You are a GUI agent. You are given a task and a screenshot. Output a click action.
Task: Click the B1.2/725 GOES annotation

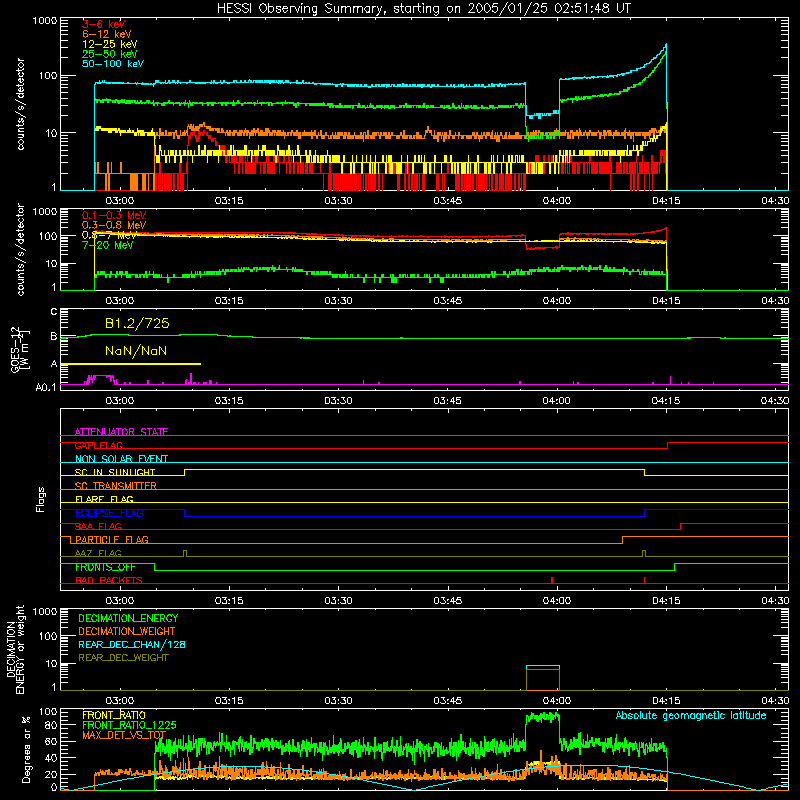pyautogui.click(x=137, y=323)
